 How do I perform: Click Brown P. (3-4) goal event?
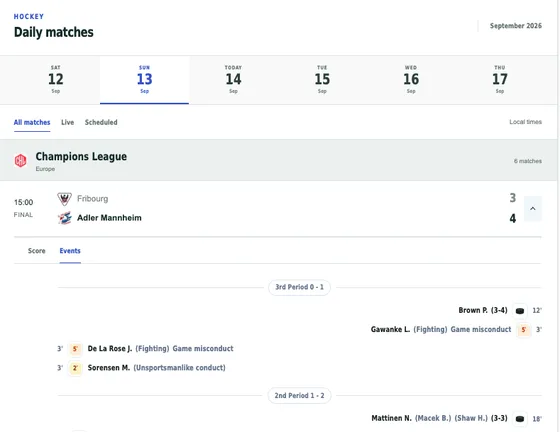pos(483,310)
